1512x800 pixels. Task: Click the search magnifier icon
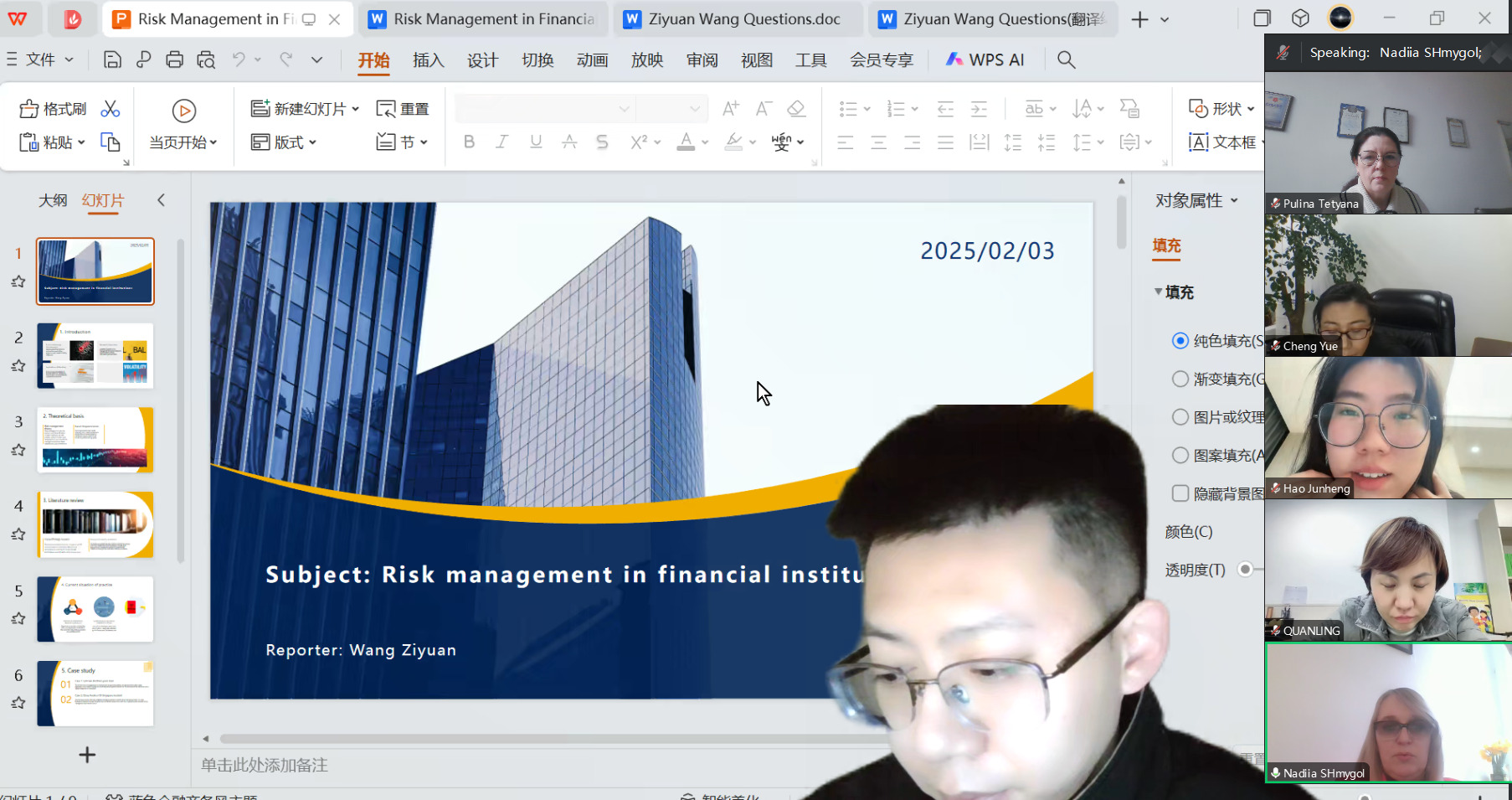[x=1066, y=59]
